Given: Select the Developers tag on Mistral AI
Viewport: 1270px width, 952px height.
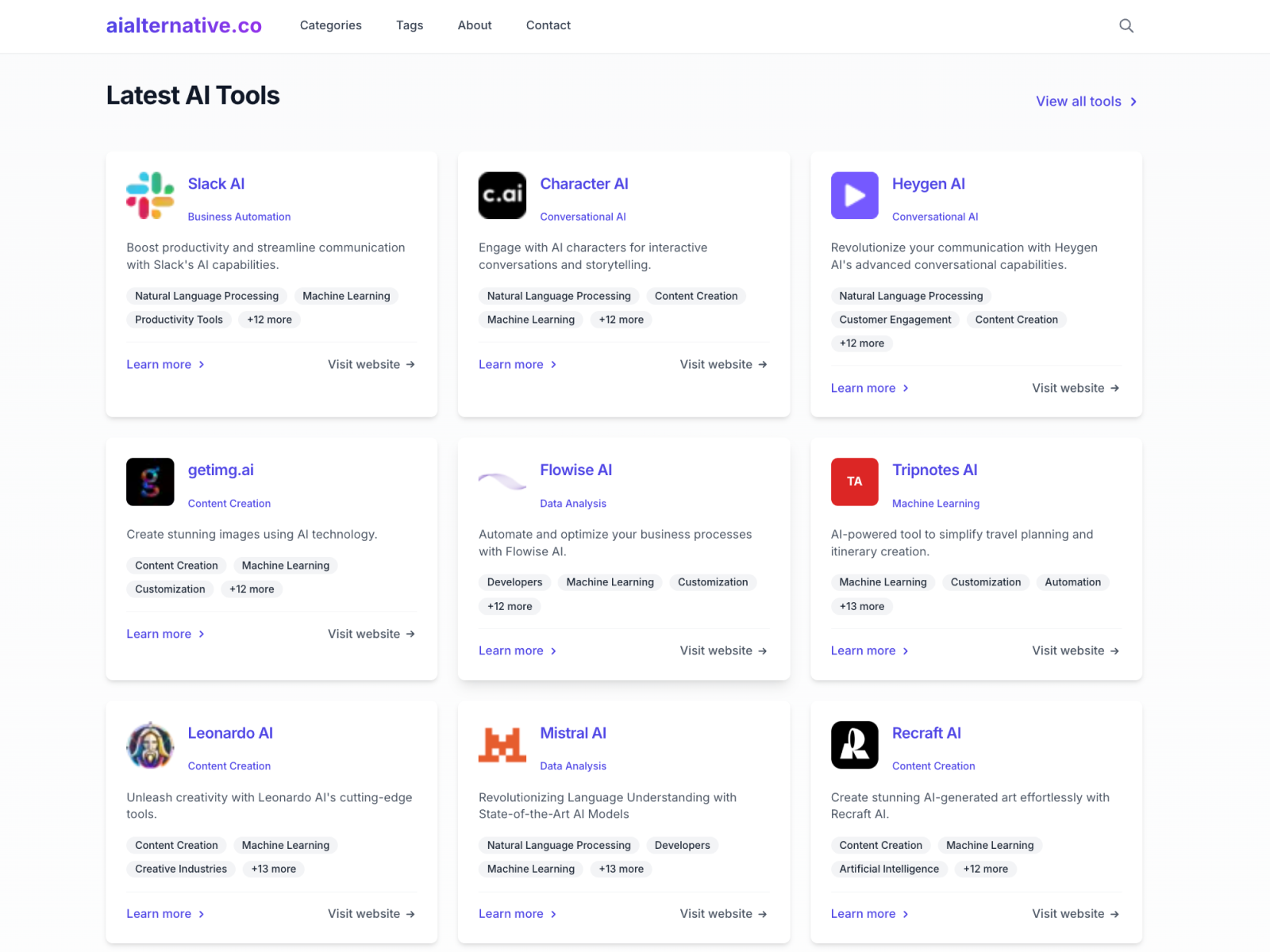Looking at the screenshot, I should (x=682, y=845).
